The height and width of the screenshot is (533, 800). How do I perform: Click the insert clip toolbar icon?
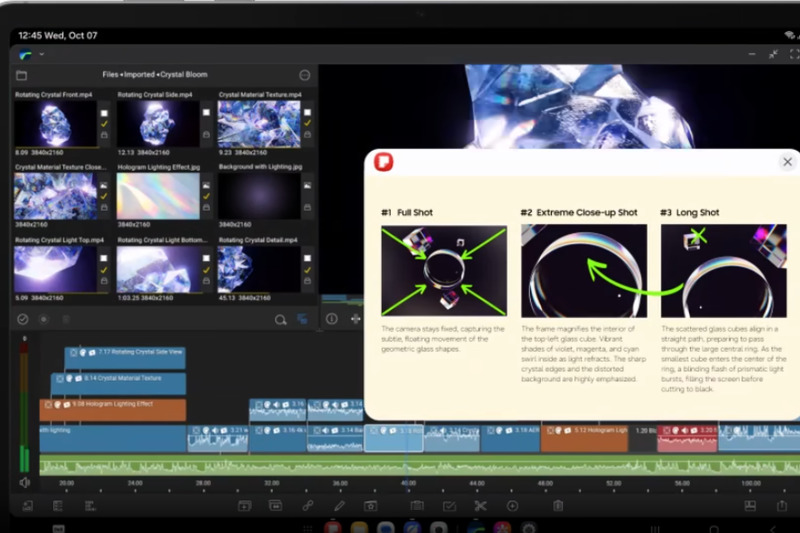(244, 505)
